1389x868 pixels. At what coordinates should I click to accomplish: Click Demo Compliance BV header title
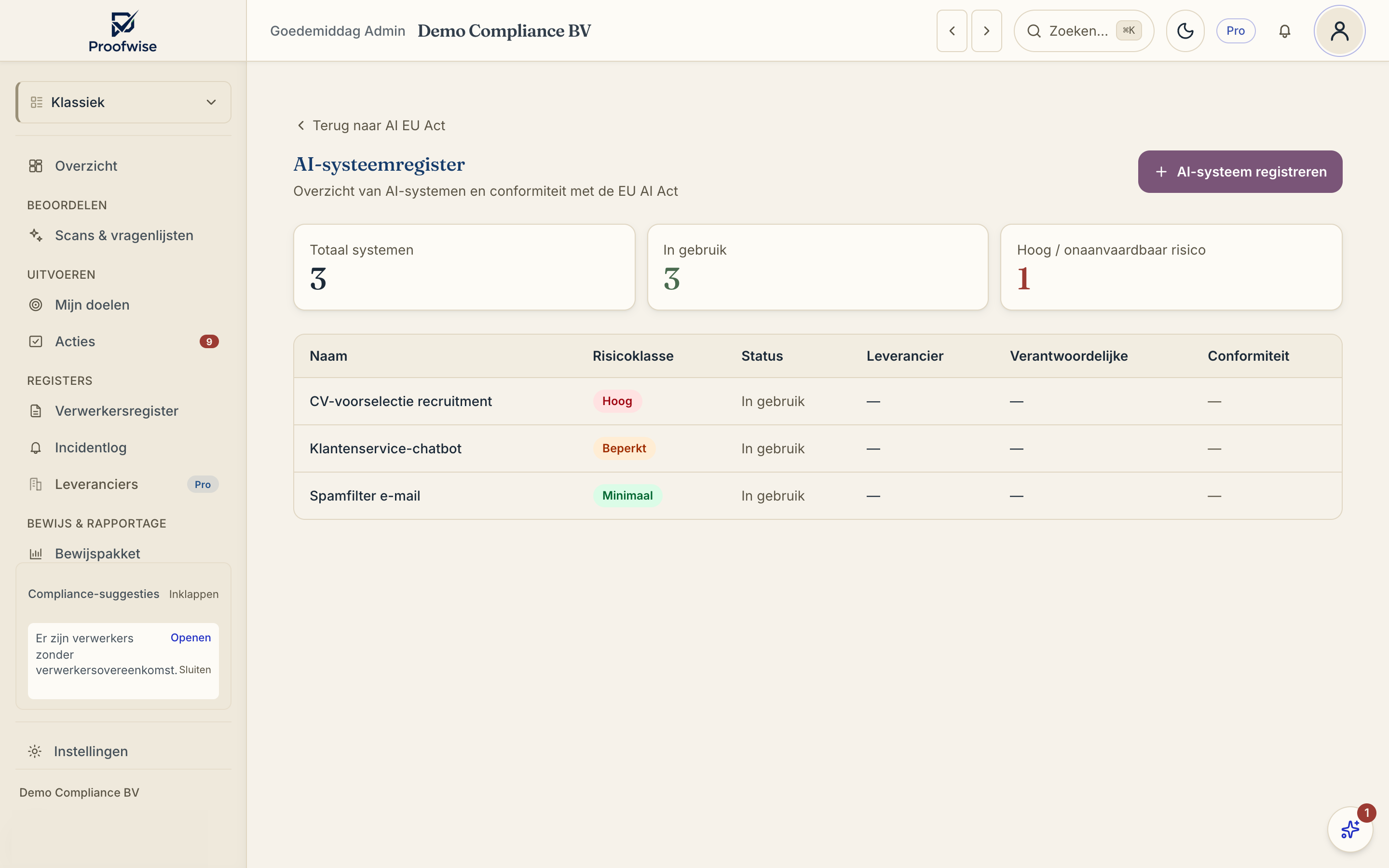tap(504, 31)
